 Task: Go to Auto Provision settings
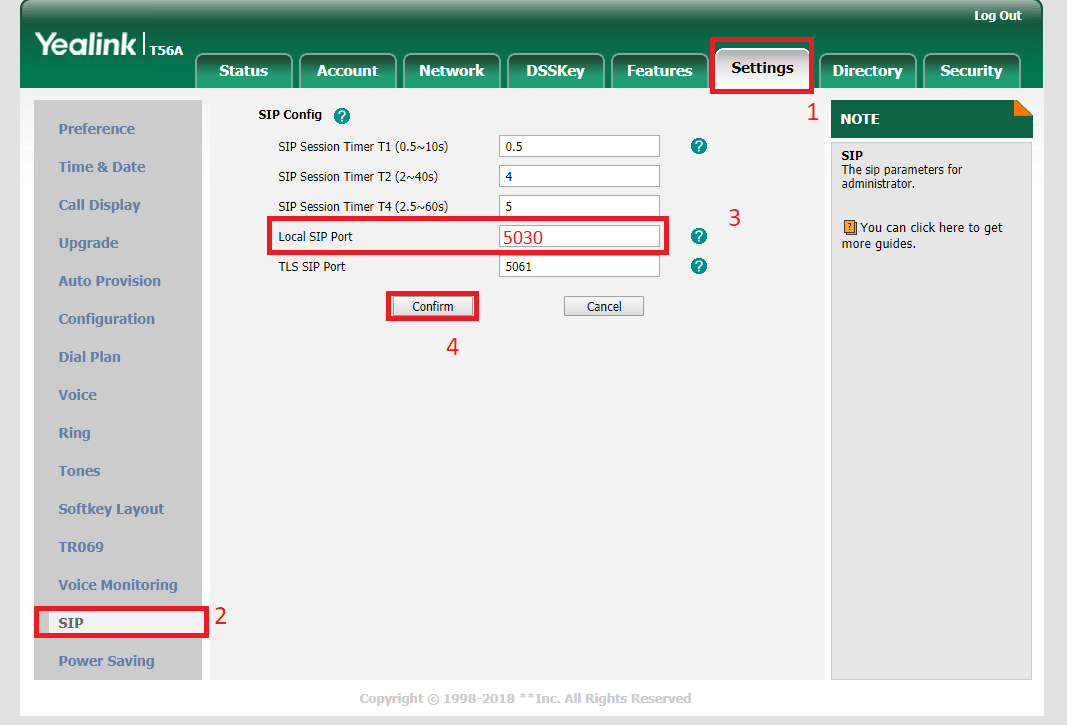pyautogui.click(x=110, y=281)
